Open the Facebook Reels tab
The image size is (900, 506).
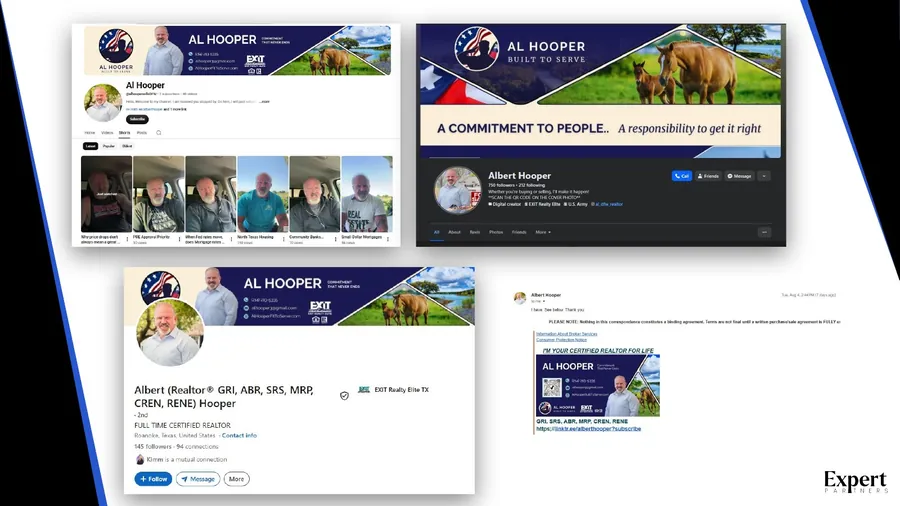click(x=475, y=232)
